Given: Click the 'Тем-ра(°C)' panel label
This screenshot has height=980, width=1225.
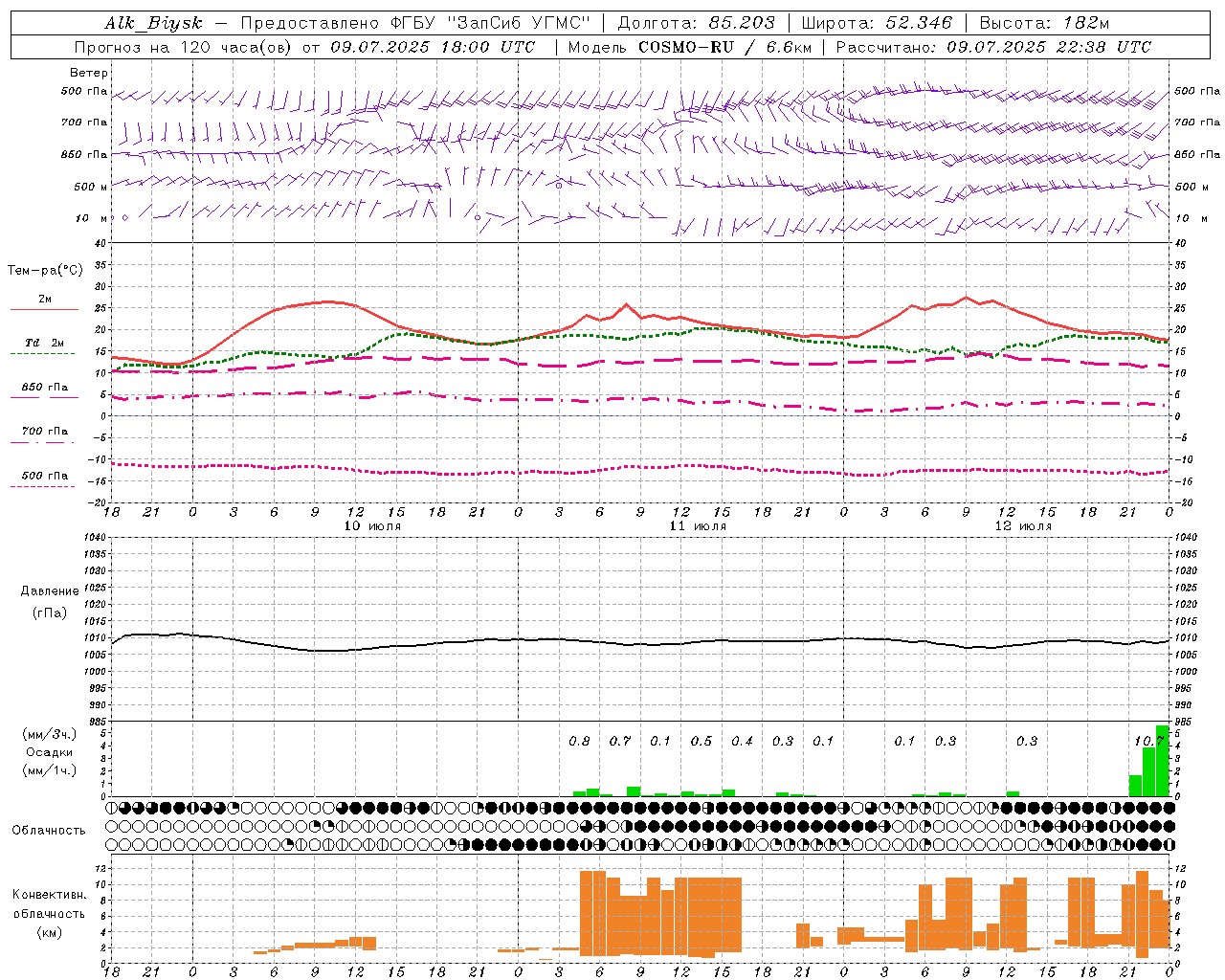Looking at the screenshot, I should 45,271.
